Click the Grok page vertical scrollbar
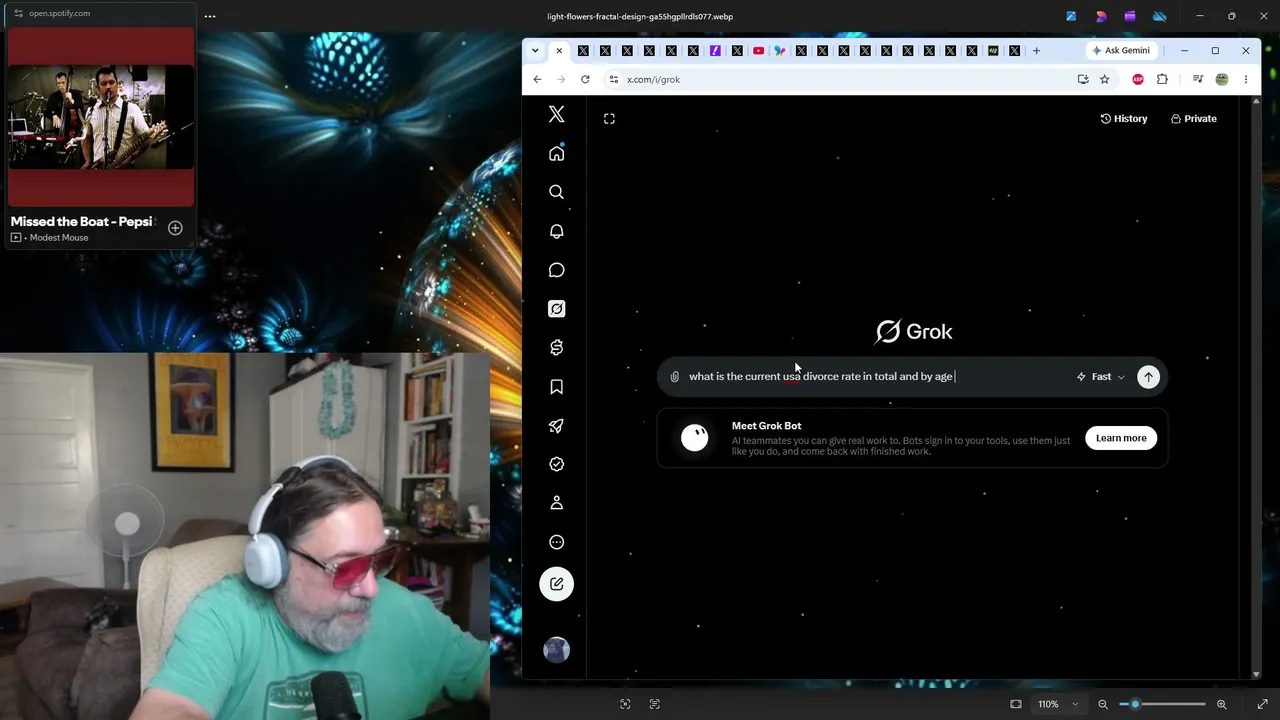This screenshot has height=720, width=1280. (1256, 388)
